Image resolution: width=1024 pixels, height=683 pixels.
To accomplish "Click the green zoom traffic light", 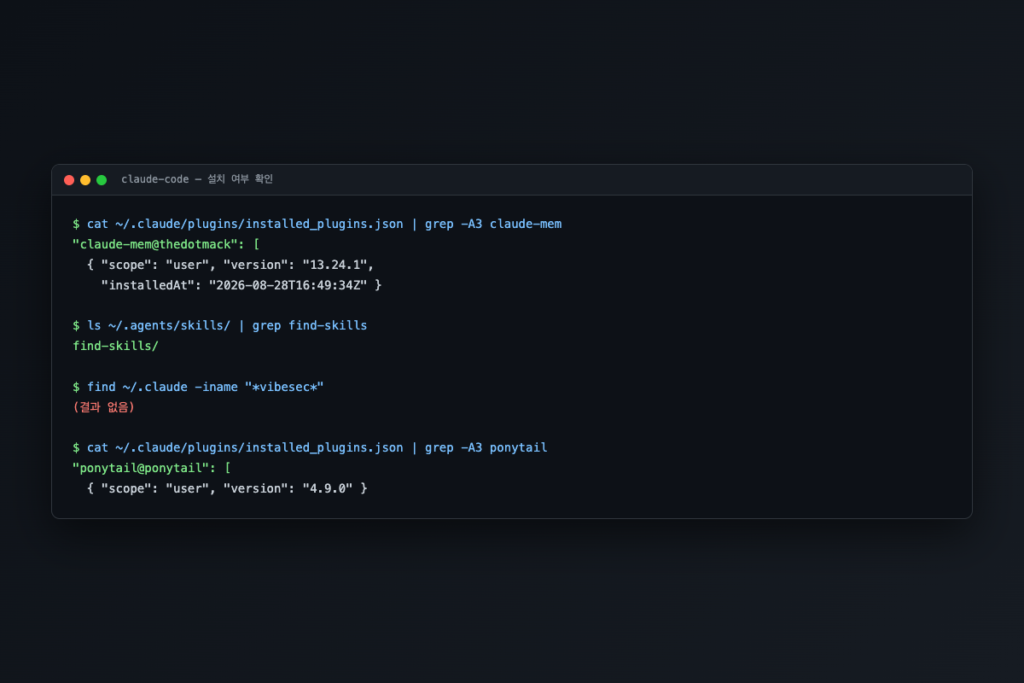I will point(102,180).
